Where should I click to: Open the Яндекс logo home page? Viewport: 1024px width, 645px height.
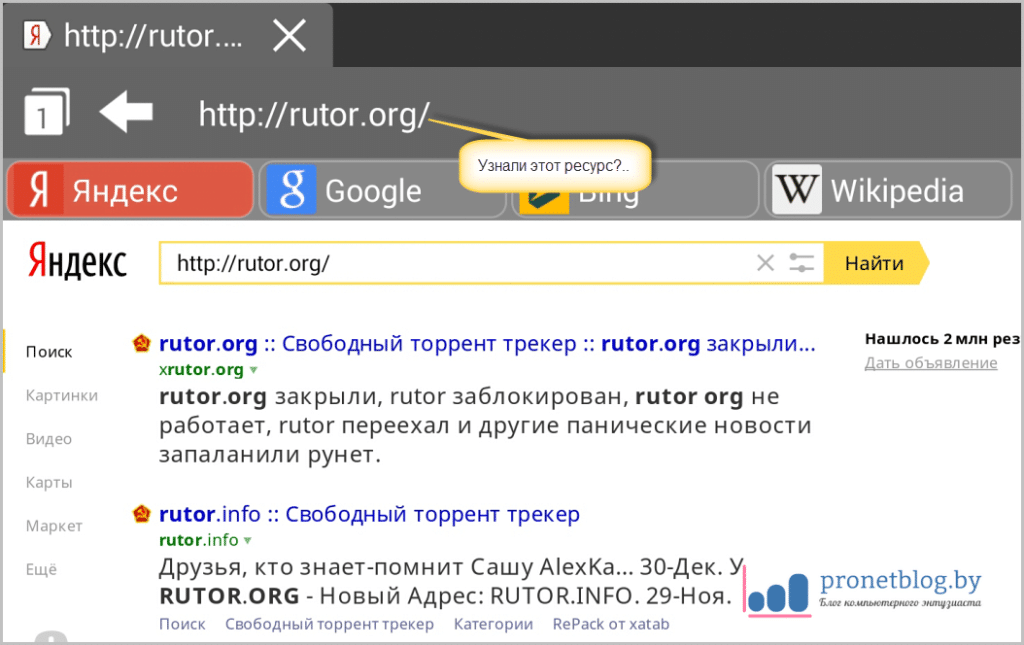click(x=77, y=262)
